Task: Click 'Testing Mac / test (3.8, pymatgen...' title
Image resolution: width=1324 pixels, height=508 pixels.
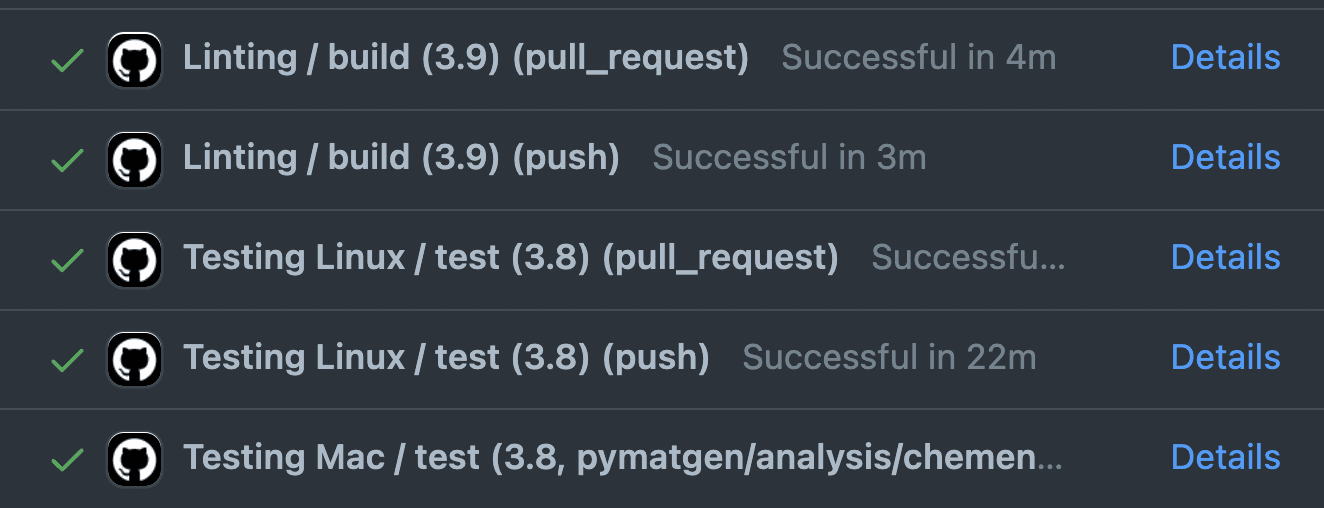Action: click(x=622, y=458)
